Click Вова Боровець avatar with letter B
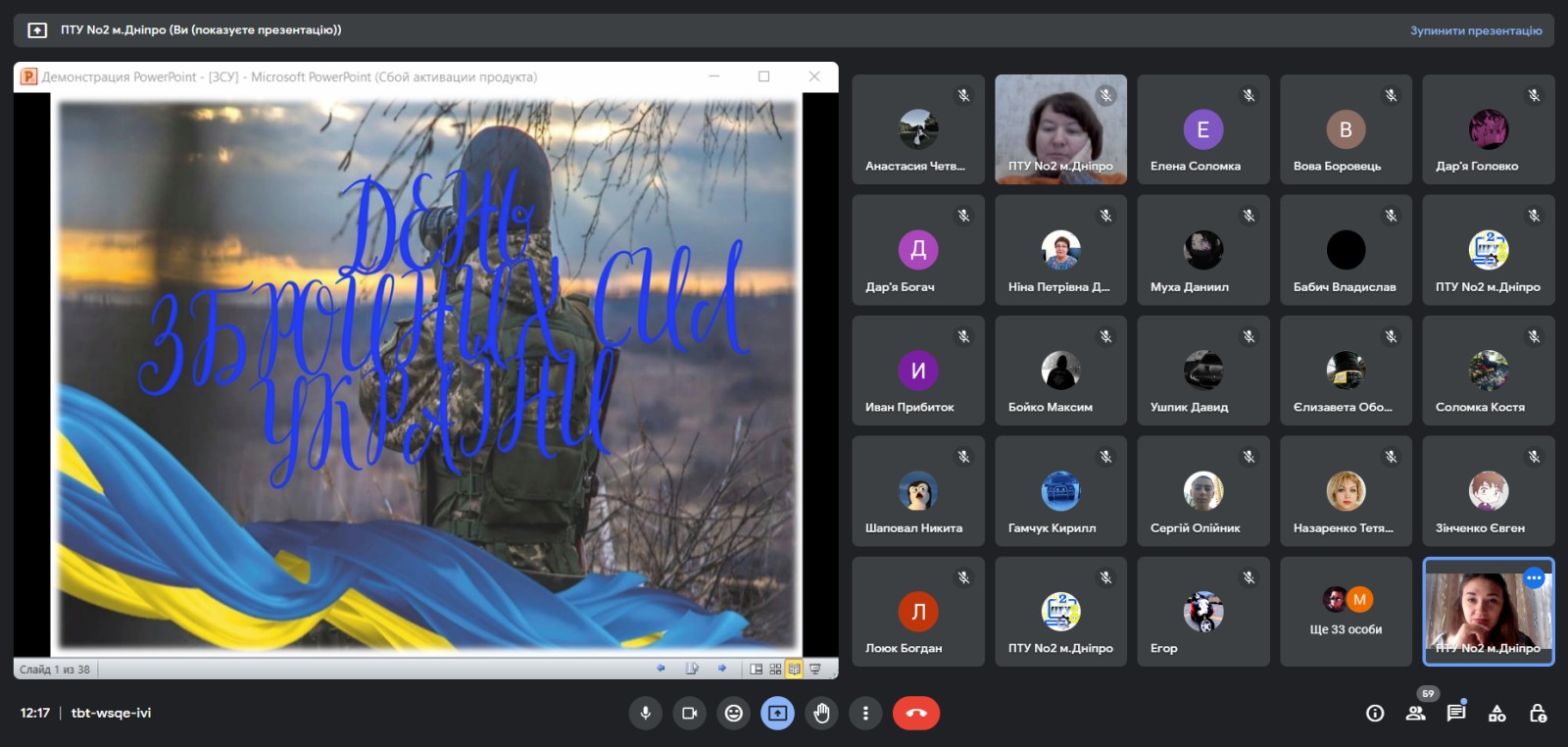The image size is (1568, 747). (1346, 129)
